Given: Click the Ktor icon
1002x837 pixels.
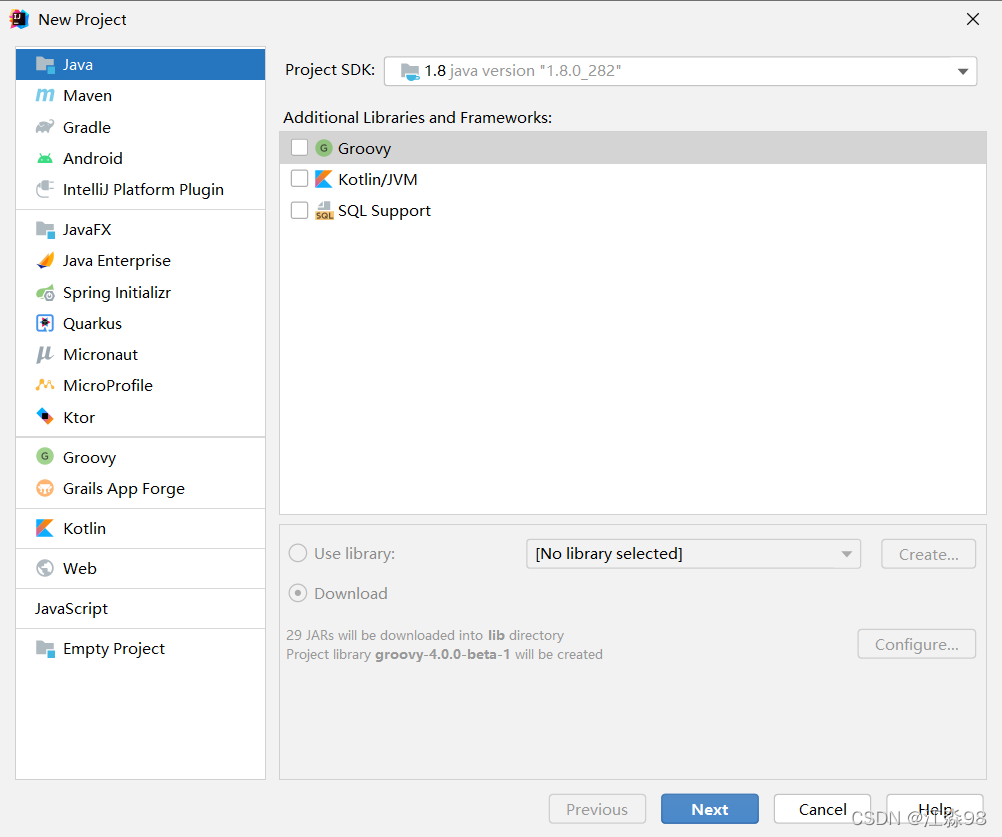Looking at the screenshot, I should [45, 417].
